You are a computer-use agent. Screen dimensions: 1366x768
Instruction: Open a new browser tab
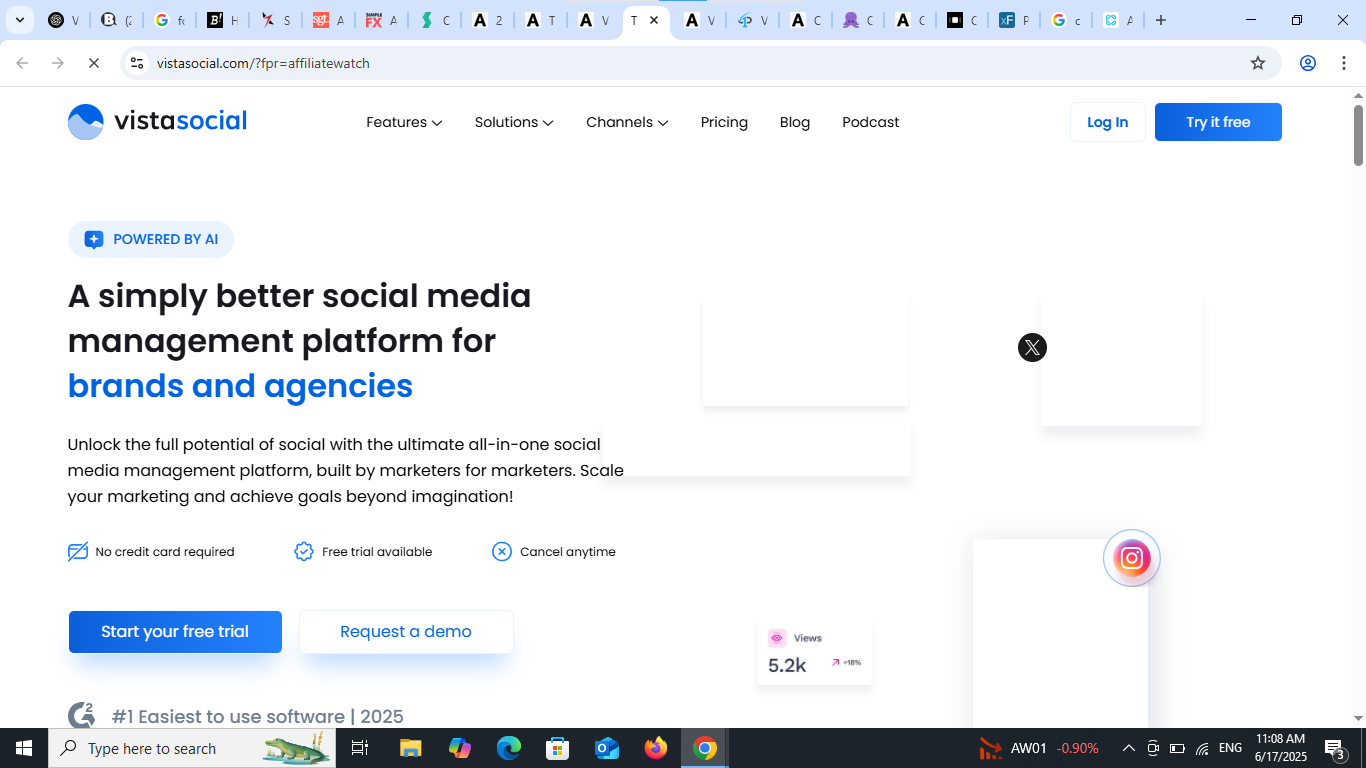point(1161,20)
